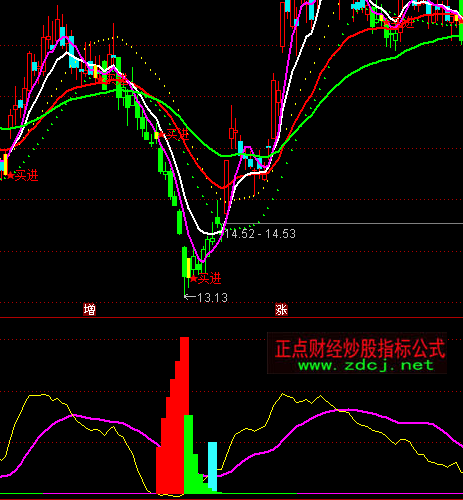Screen dimensions: 463x500
Task: Select the tallest red indicator histogram bar
Action: coord(185,415)
